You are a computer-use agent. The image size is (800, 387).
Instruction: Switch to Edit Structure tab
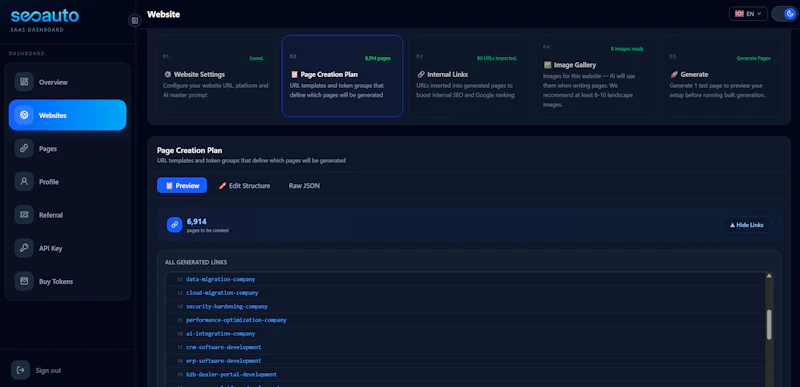pyautogui.click(x=244, y=186)
